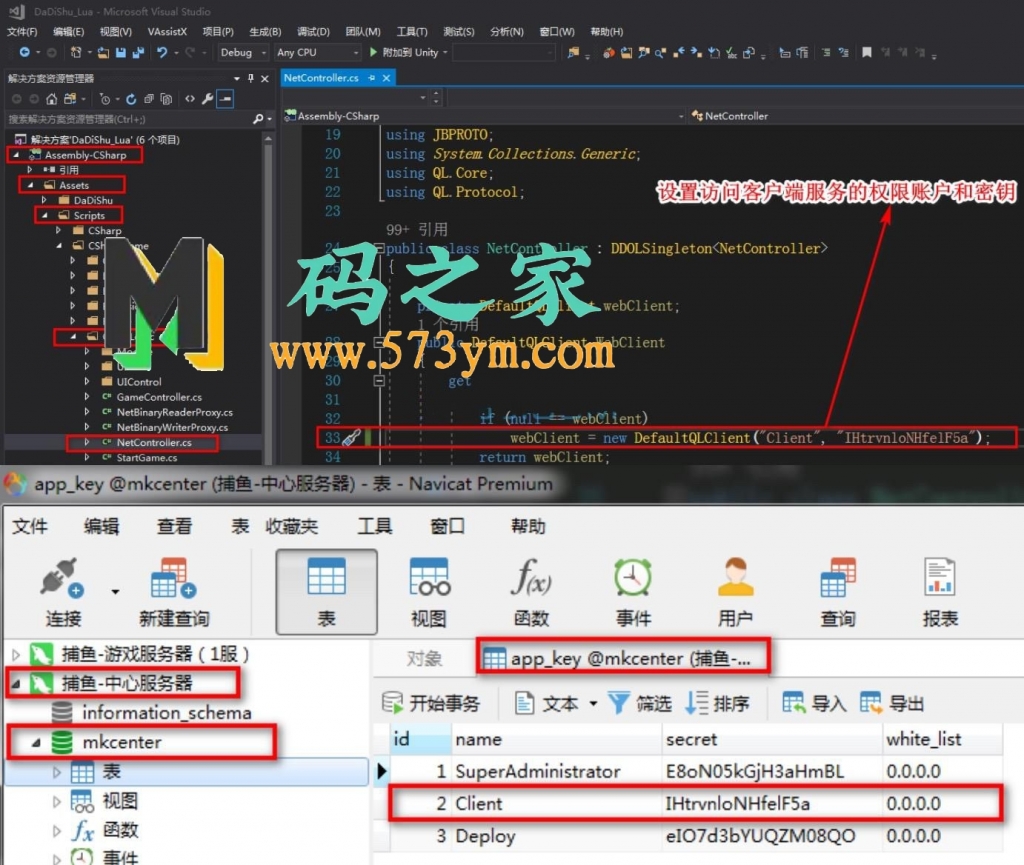
Task: Open the Report (报表) toolbar button
Action: click(x=940, y=593)
